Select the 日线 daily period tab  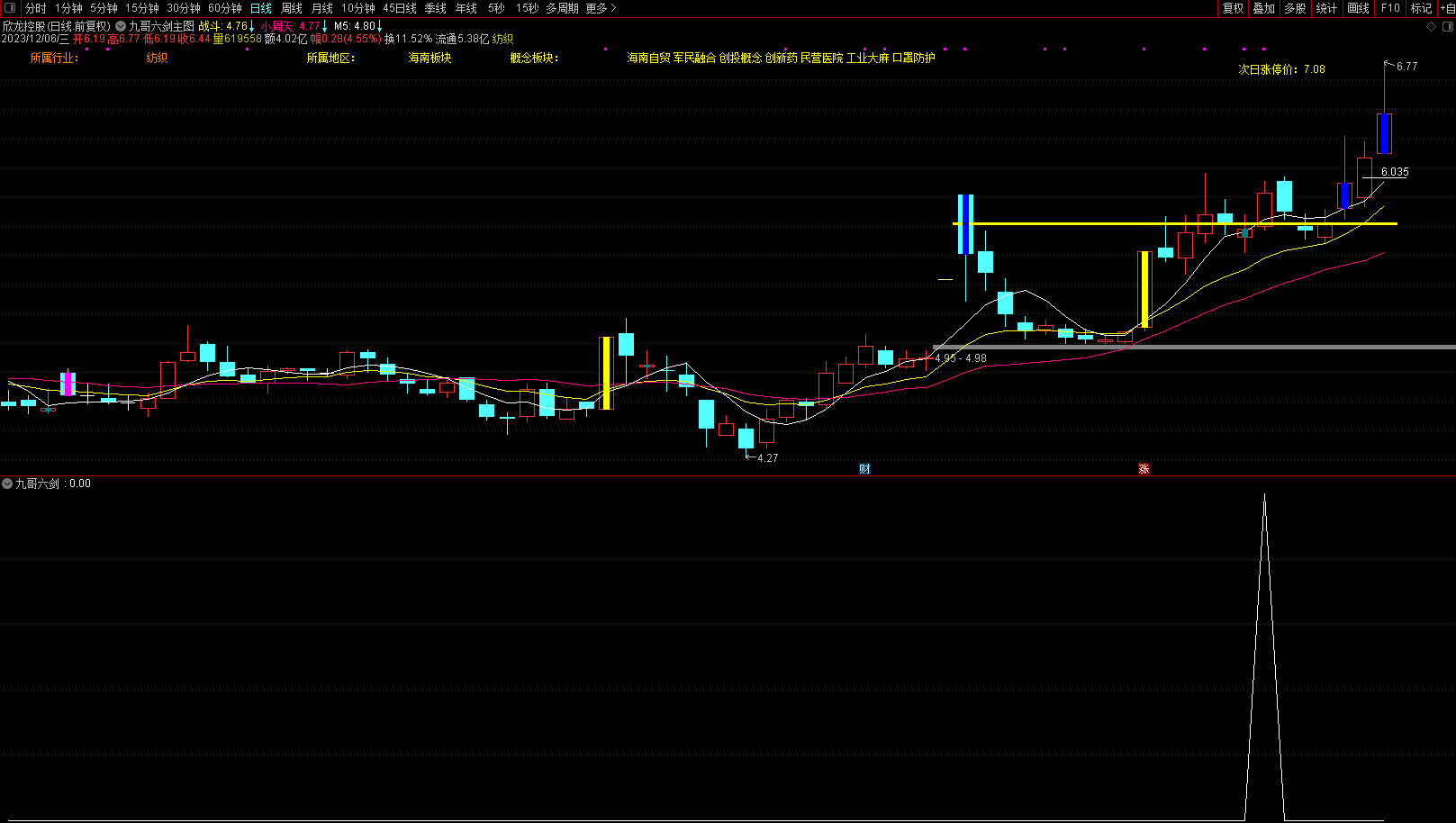coord(261,8)
